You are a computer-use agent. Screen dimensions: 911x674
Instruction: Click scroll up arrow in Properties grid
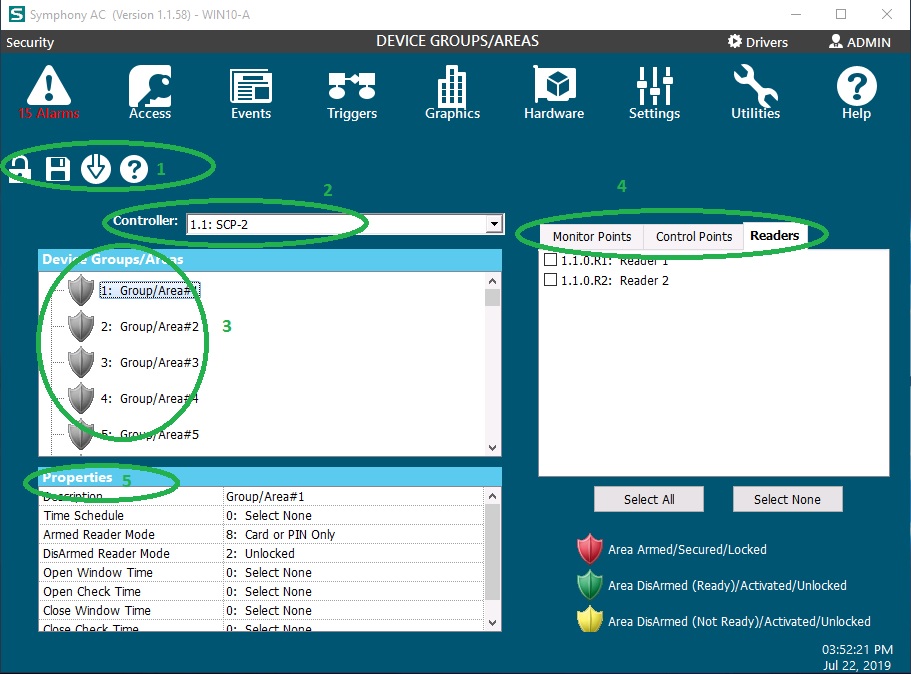[x=493, y=496]
